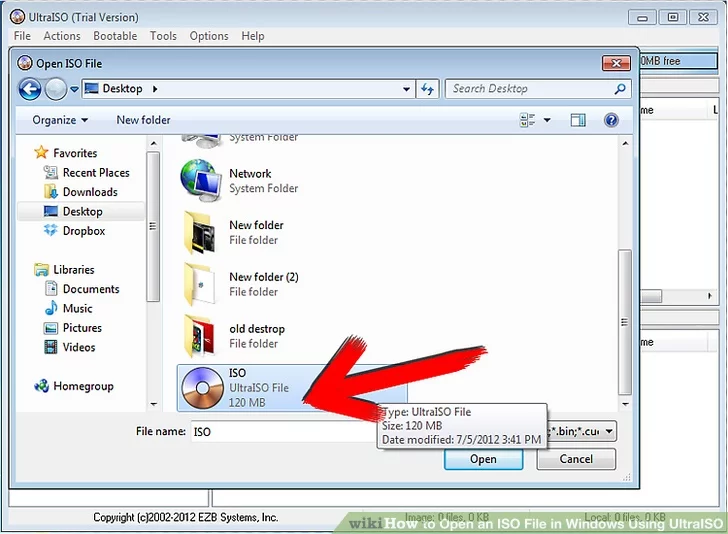
Task: Open the File menu in UltraISO
Action: 22,36
